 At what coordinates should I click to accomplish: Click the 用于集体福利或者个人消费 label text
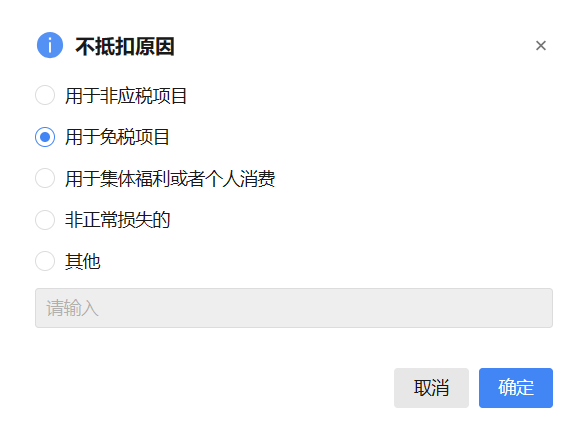point(170,179)
